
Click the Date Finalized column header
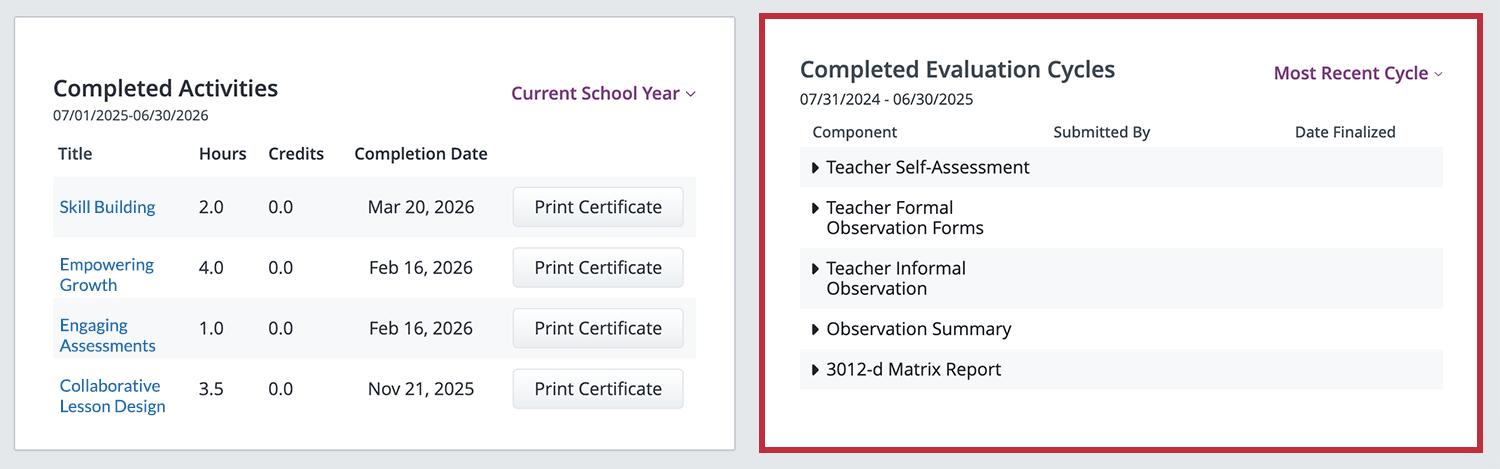[x=1345, y=132]
